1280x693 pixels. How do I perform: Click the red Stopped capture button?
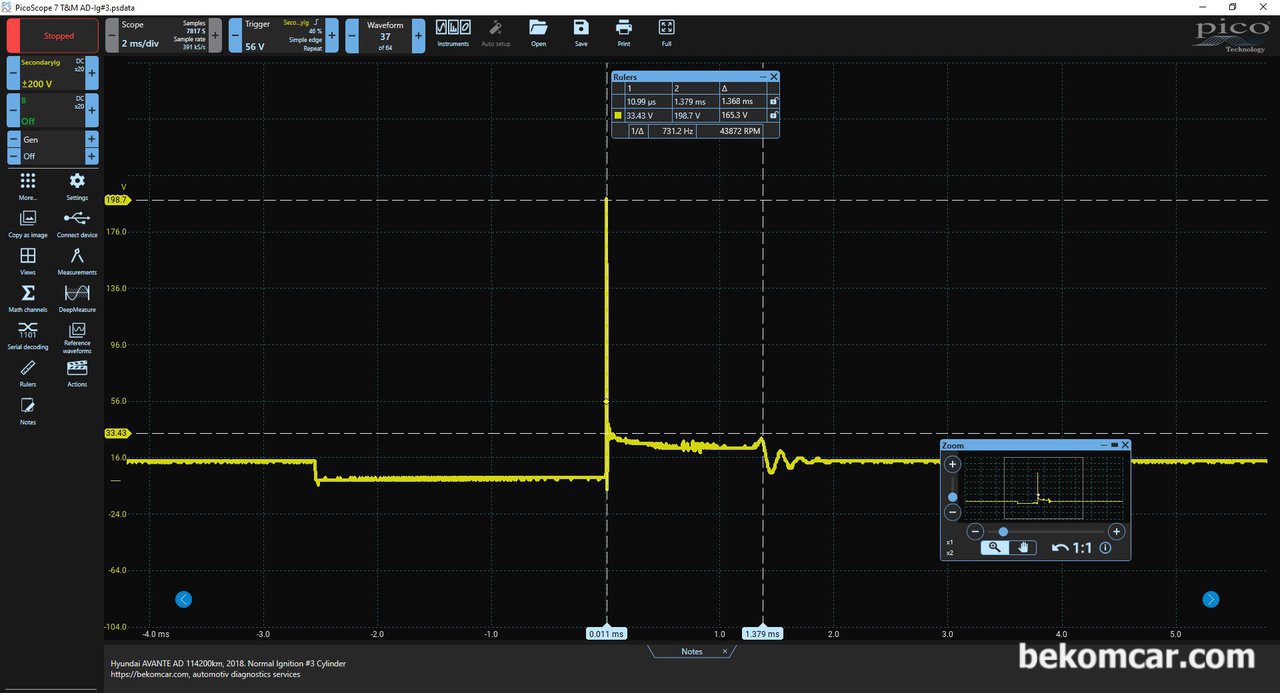(x=51, y=35)
